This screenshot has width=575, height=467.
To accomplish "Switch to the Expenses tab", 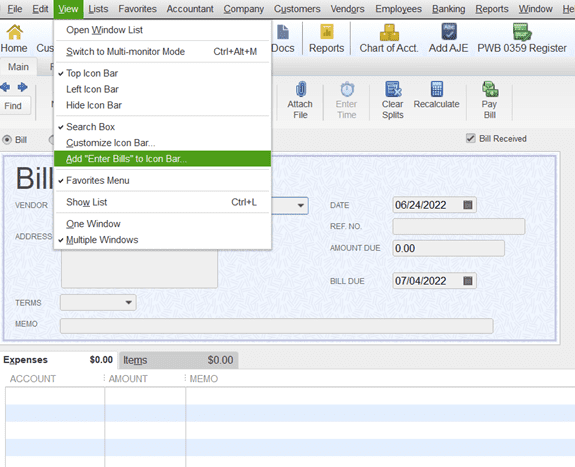I will 58,360.
